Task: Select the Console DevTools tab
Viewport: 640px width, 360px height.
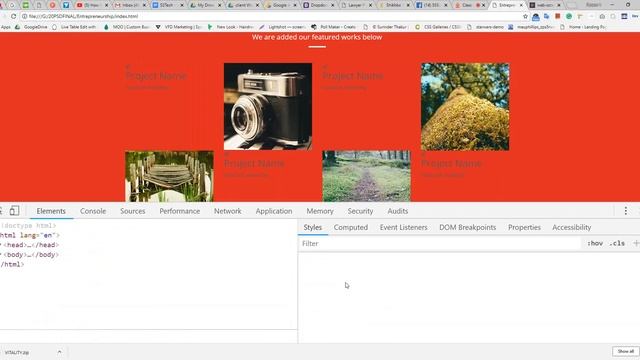Action: (x=93, y=211)
